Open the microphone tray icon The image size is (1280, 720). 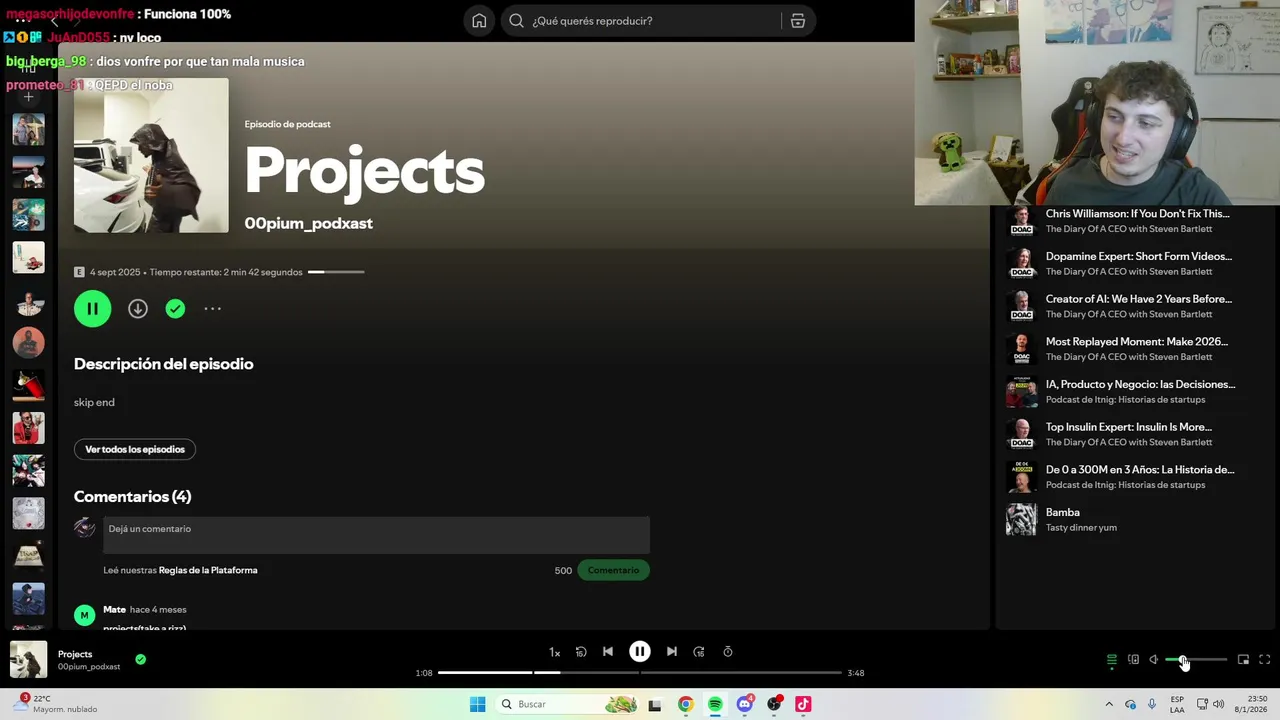[1152, 704]
